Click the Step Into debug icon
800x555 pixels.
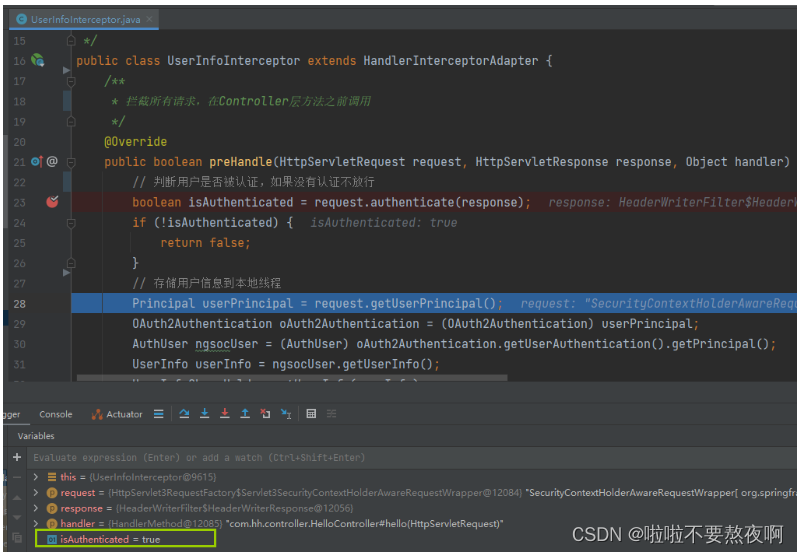(204, 414)
